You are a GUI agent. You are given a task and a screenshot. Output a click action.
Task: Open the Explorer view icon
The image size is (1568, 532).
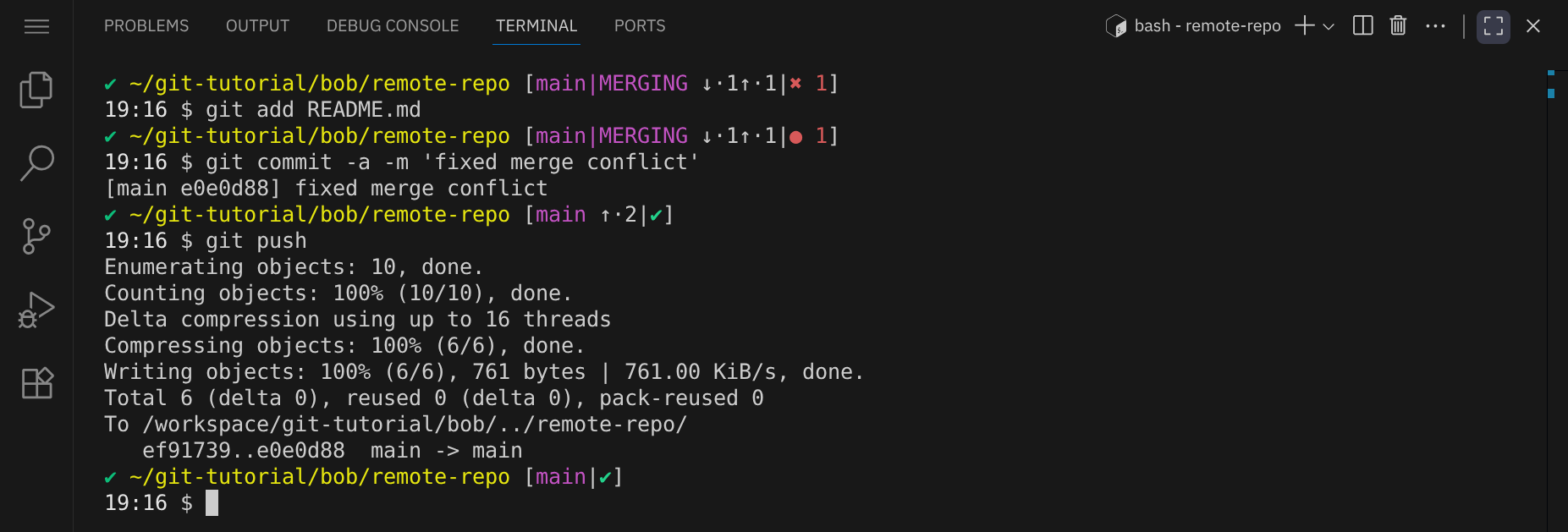[36, 90]
